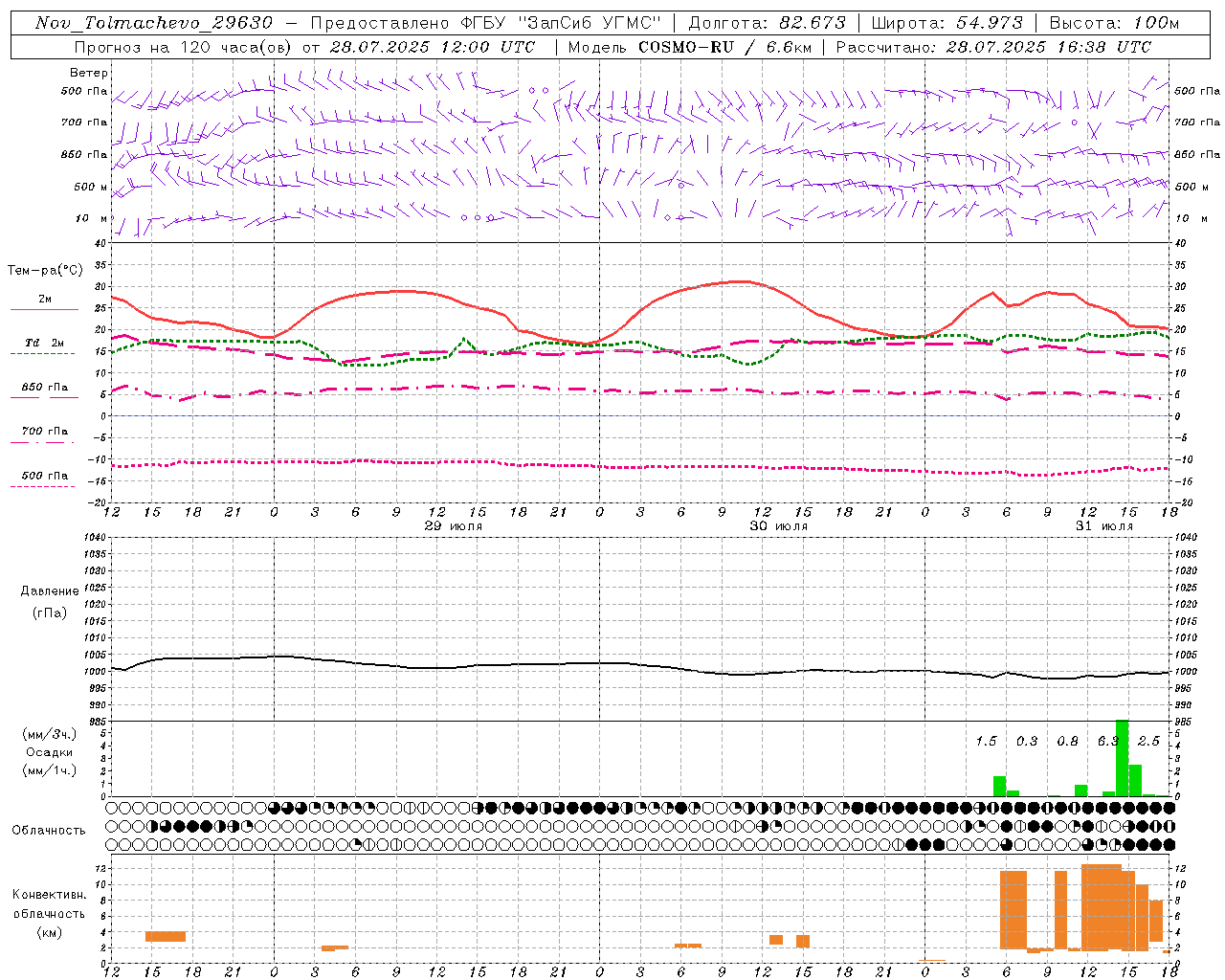Screen dimensions: 1225x980
Task: Click the '(гПа)' unit under Давление
Action: point(50,613)
